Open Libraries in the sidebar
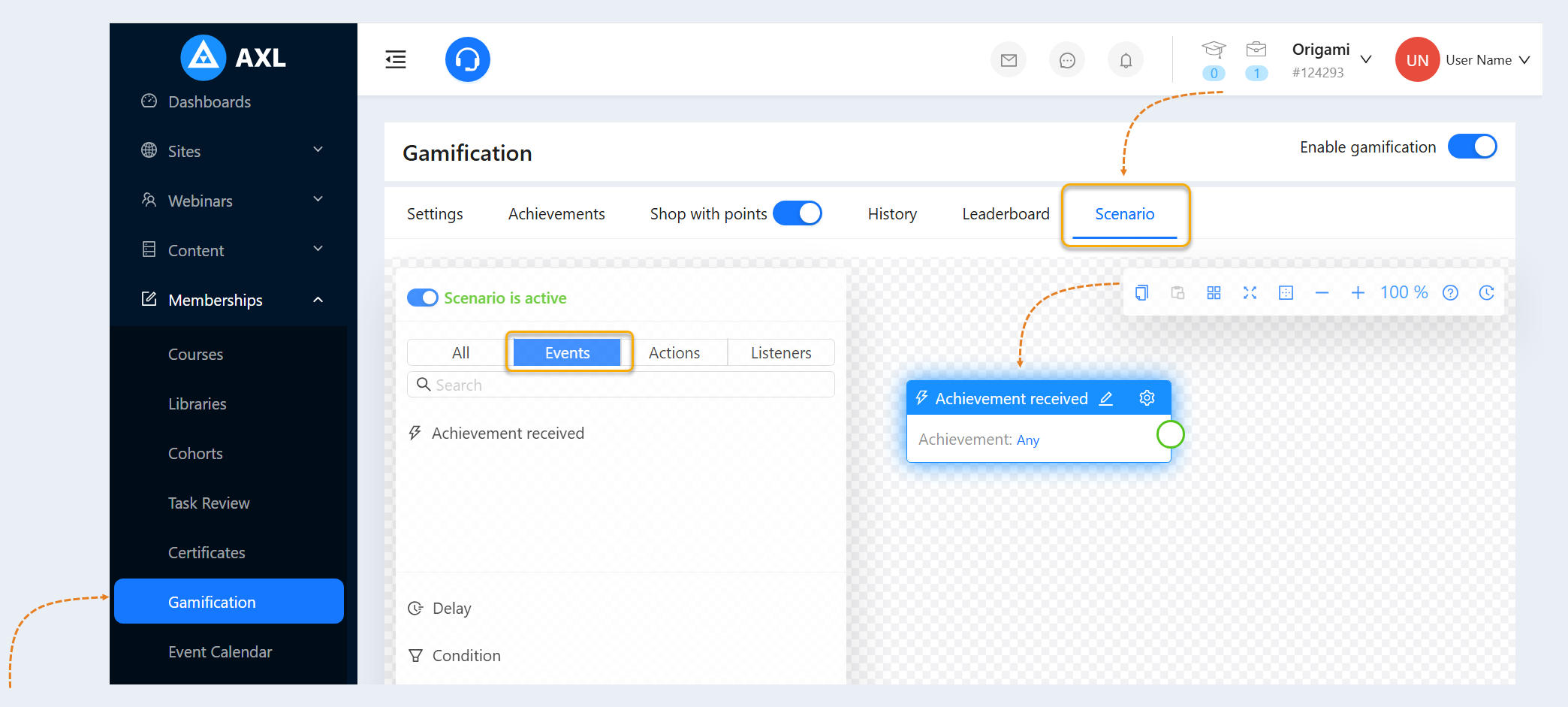 [197, 403]
